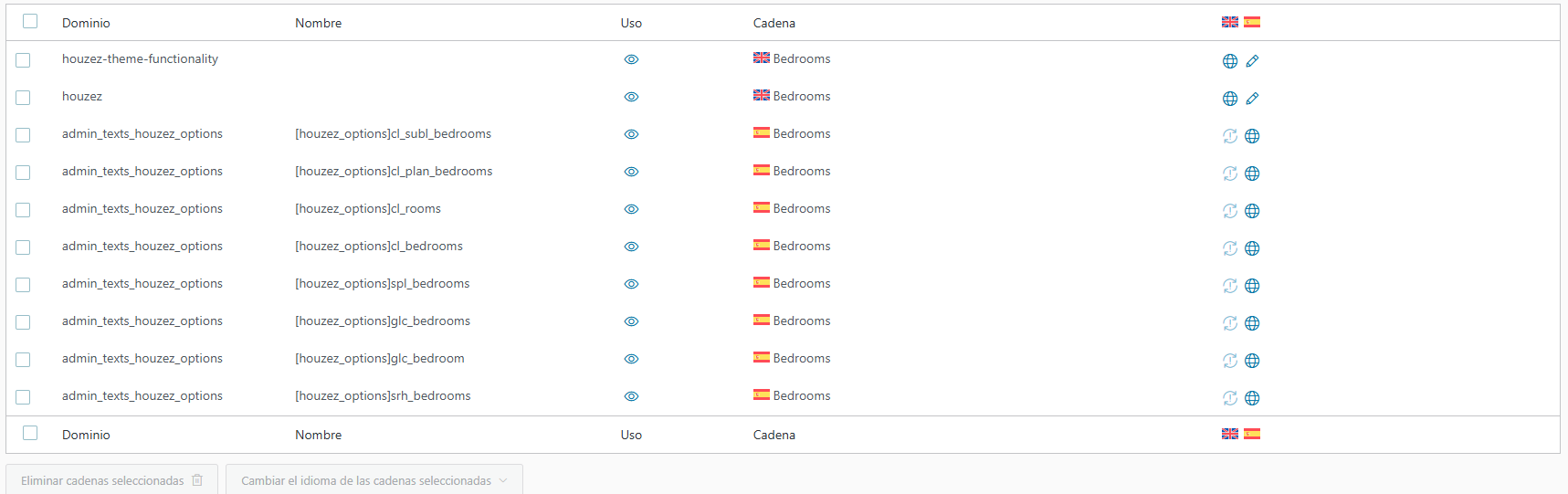
Task: Click the refresh icon in the cl_subl_bedrooms row
Action: pyautogui.click(x=1230, y=136)
